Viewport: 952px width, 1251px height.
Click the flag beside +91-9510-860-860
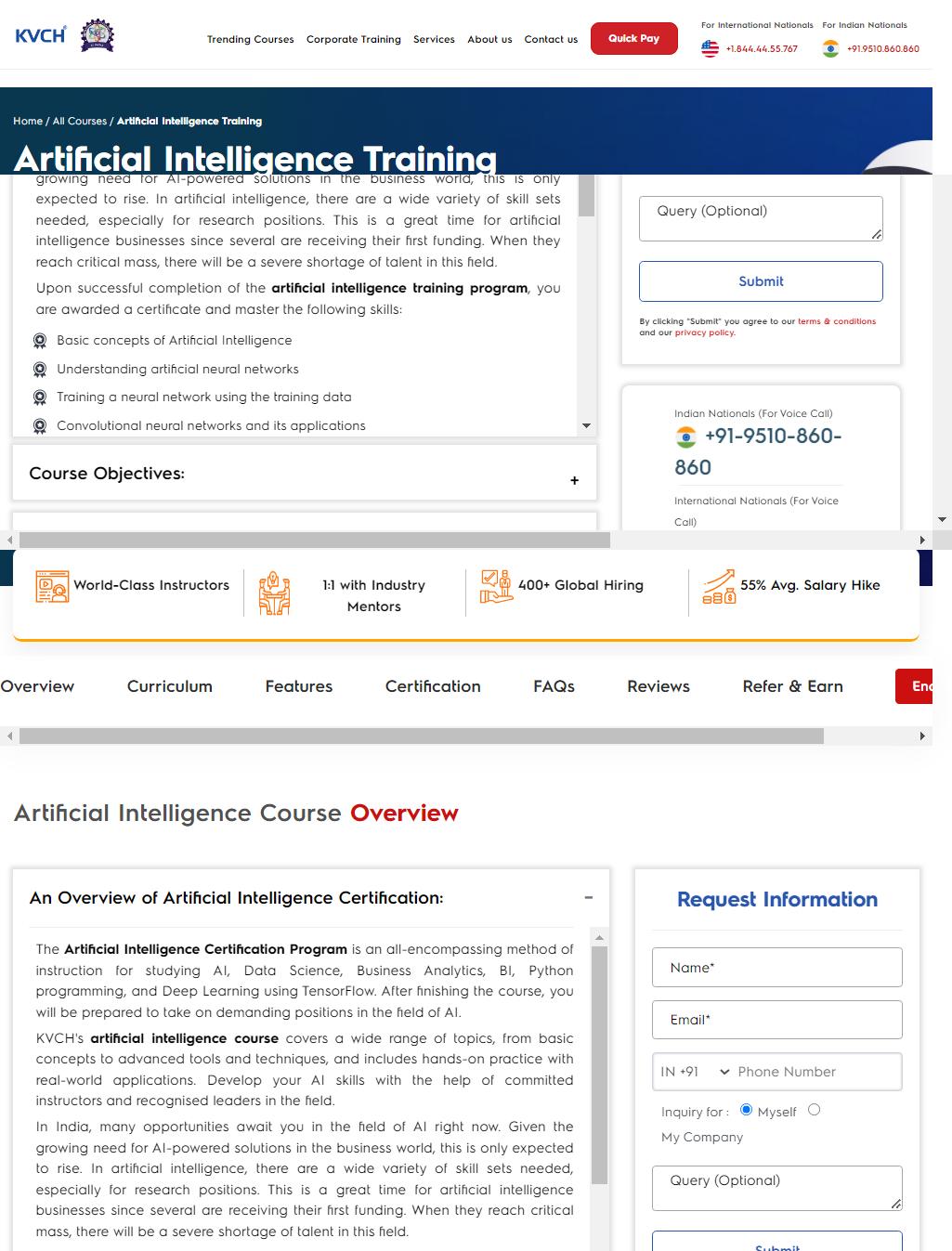click(x=685, y=437)
